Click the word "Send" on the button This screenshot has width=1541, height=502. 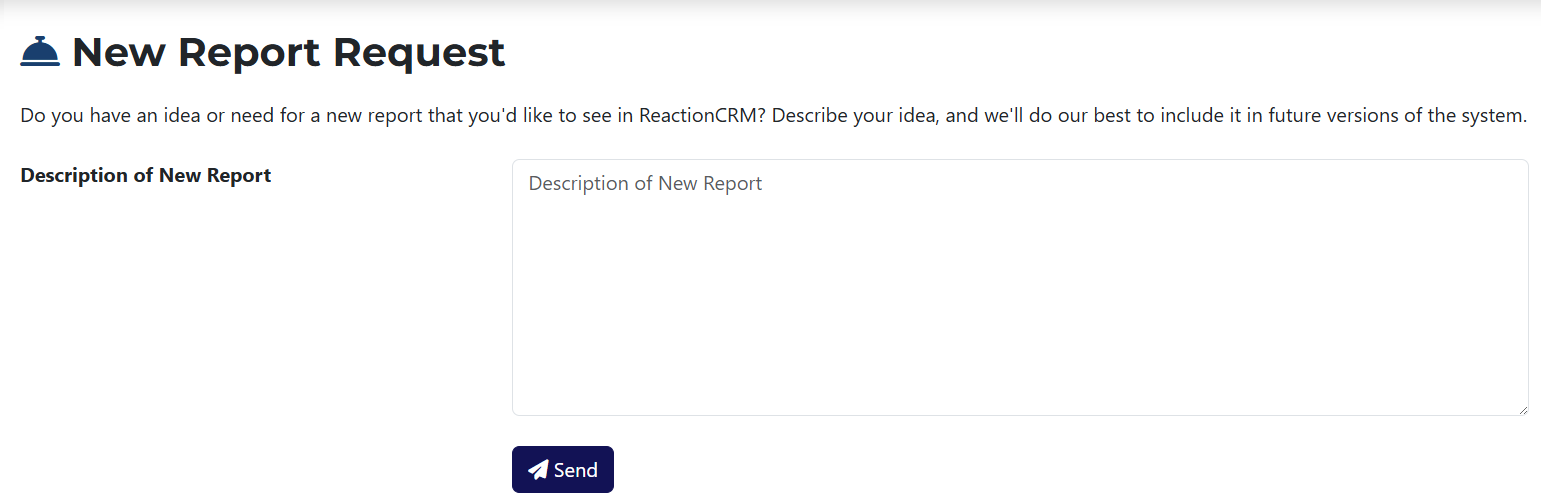[576, 470]
